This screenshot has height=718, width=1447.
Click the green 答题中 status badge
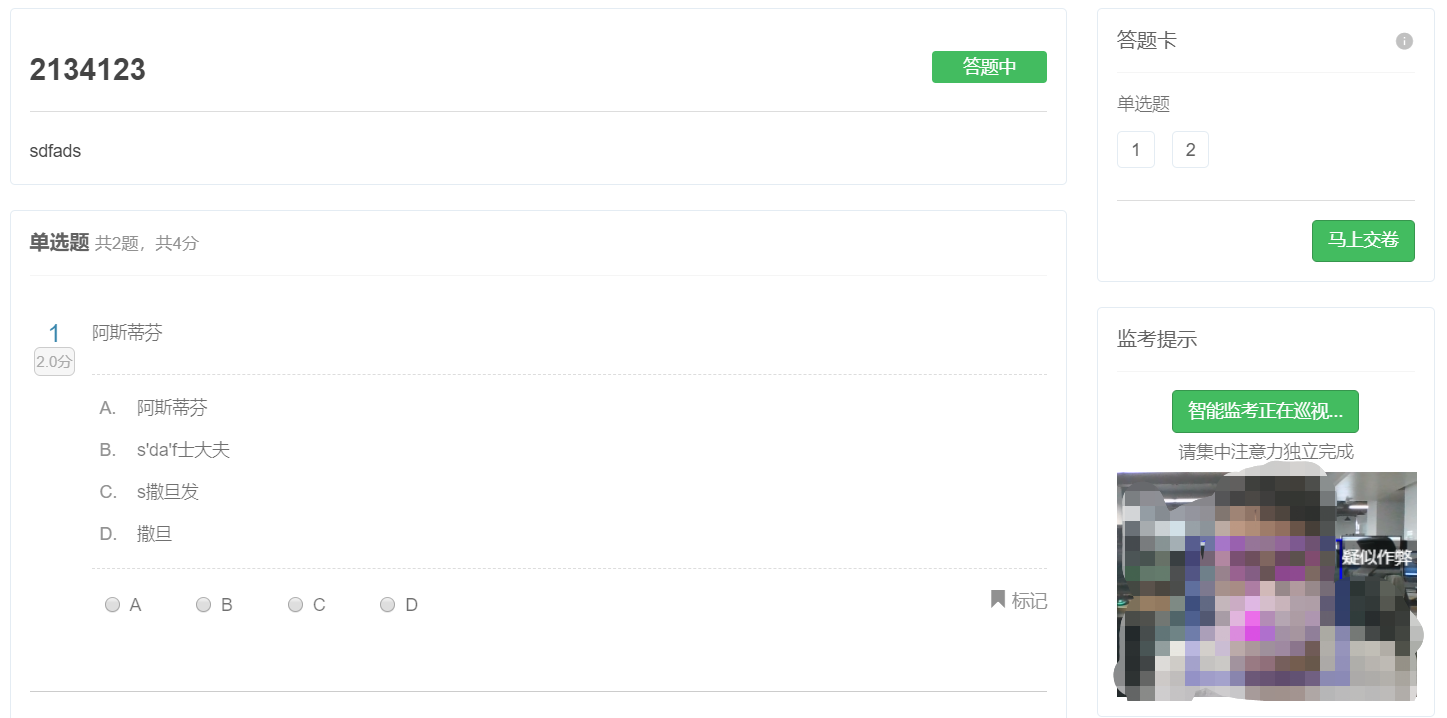(x=989, y=67)
